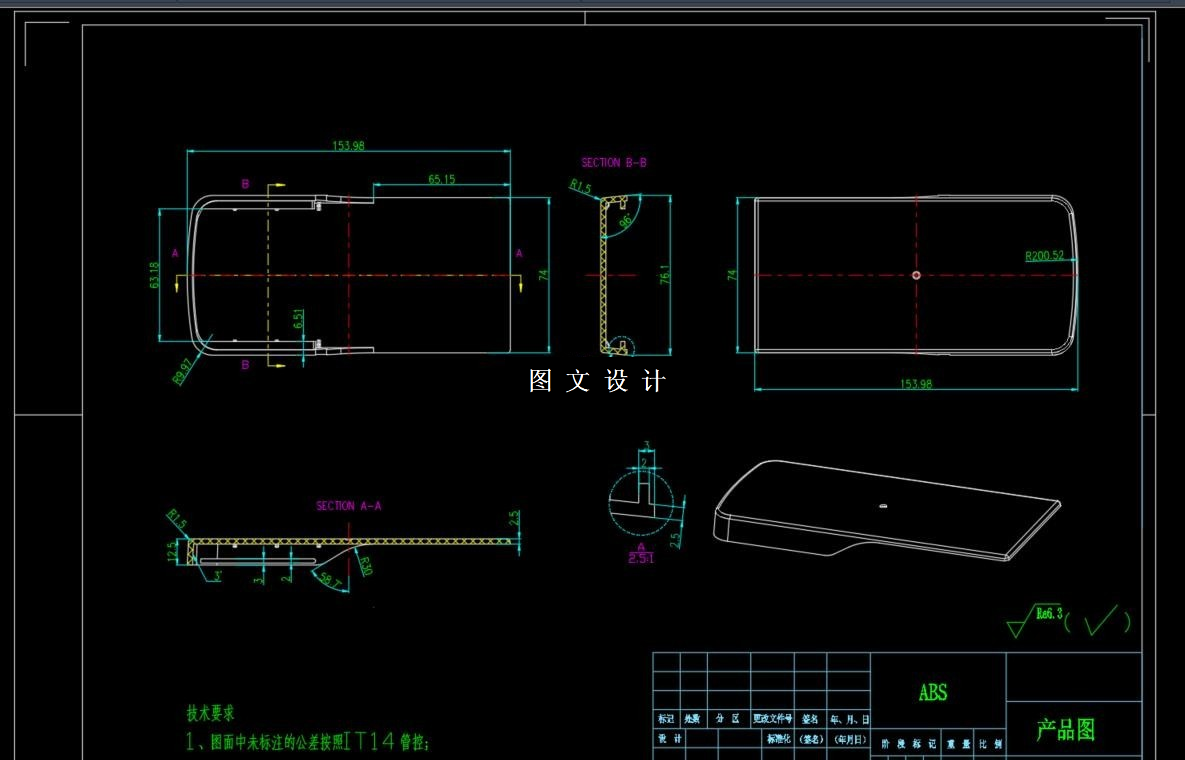Click the 58.7 angle dimension
Screen dimensions: 1185x760
coord(331,580)
